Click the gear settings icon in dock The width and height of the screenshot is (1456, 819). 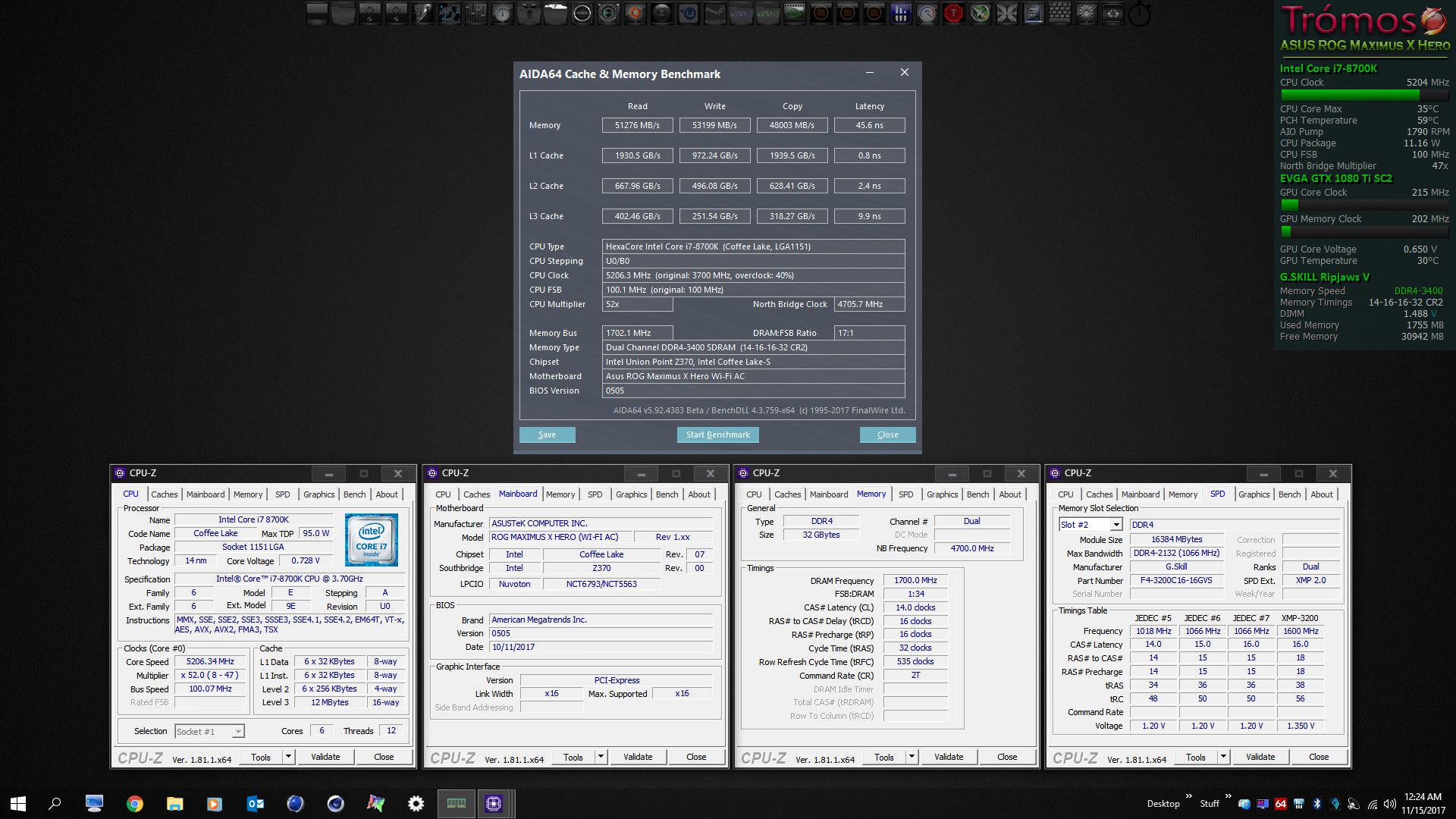click(x=1086, y=13)
